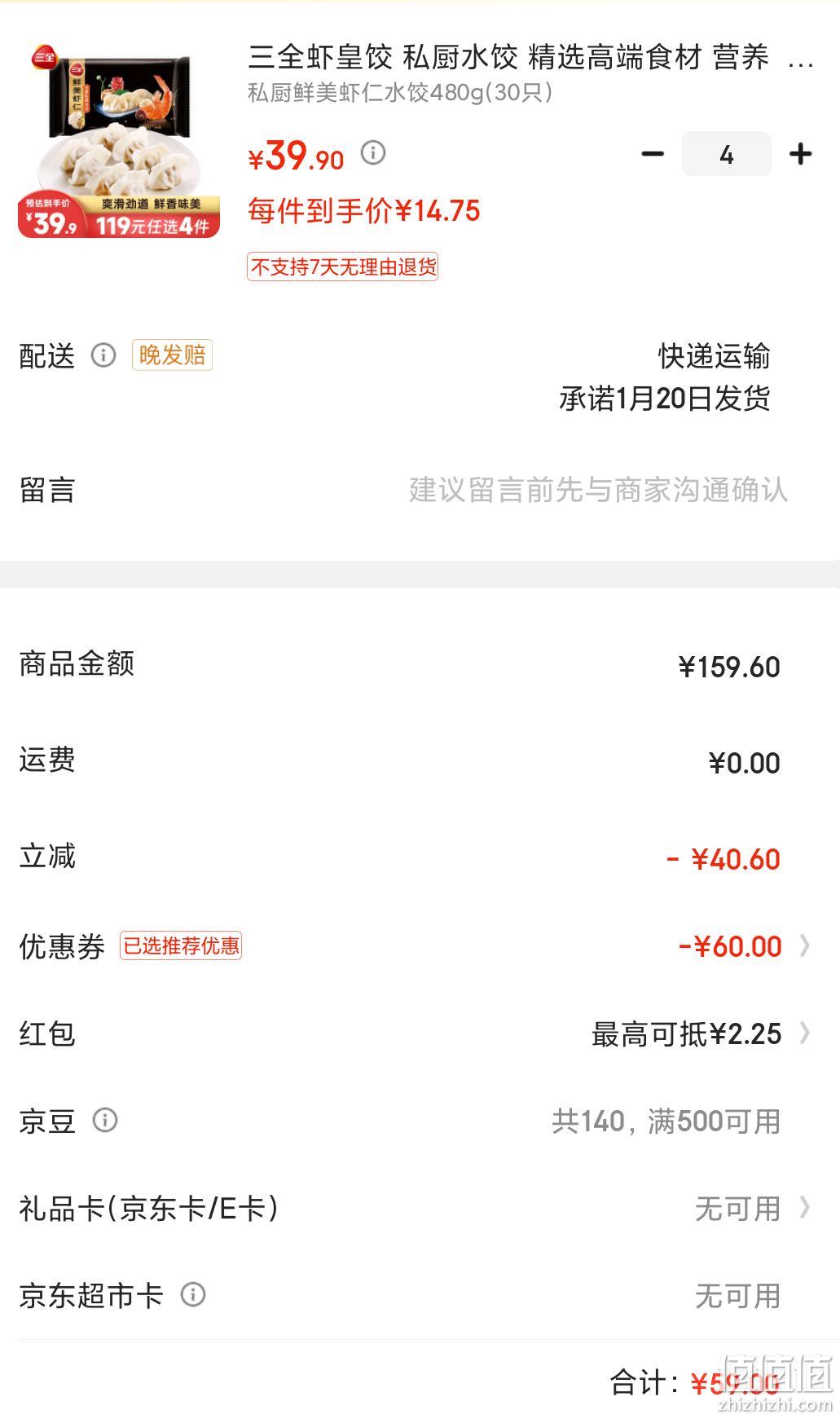840x1419 pixels.
Task: Tap the quantity field showing 4
Action: point(726,154)
